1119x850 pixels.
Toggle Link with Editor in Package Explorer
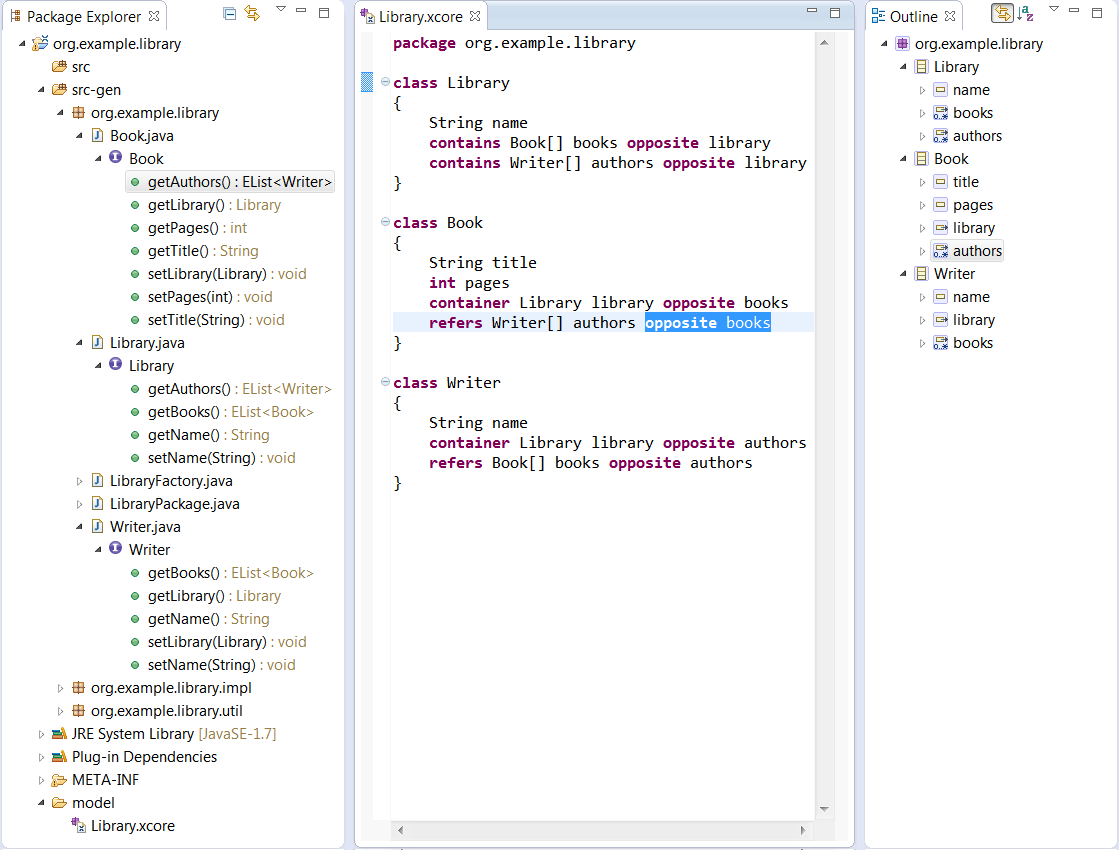252,14
